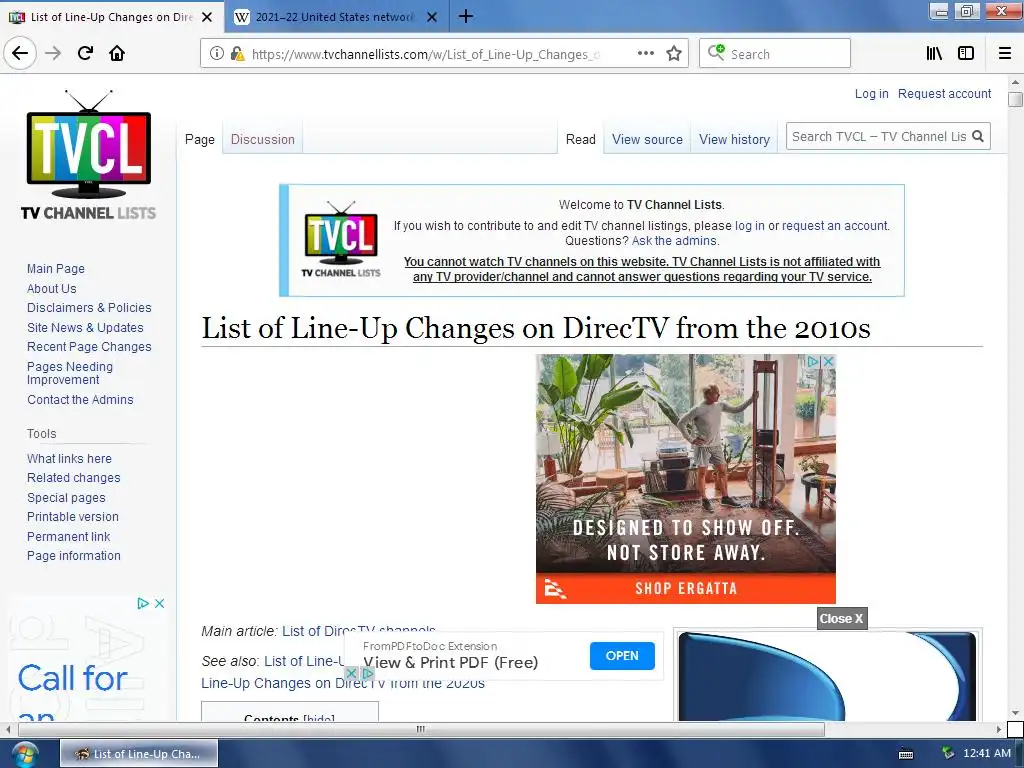Show site information icon in address bar

pos(217,54)
